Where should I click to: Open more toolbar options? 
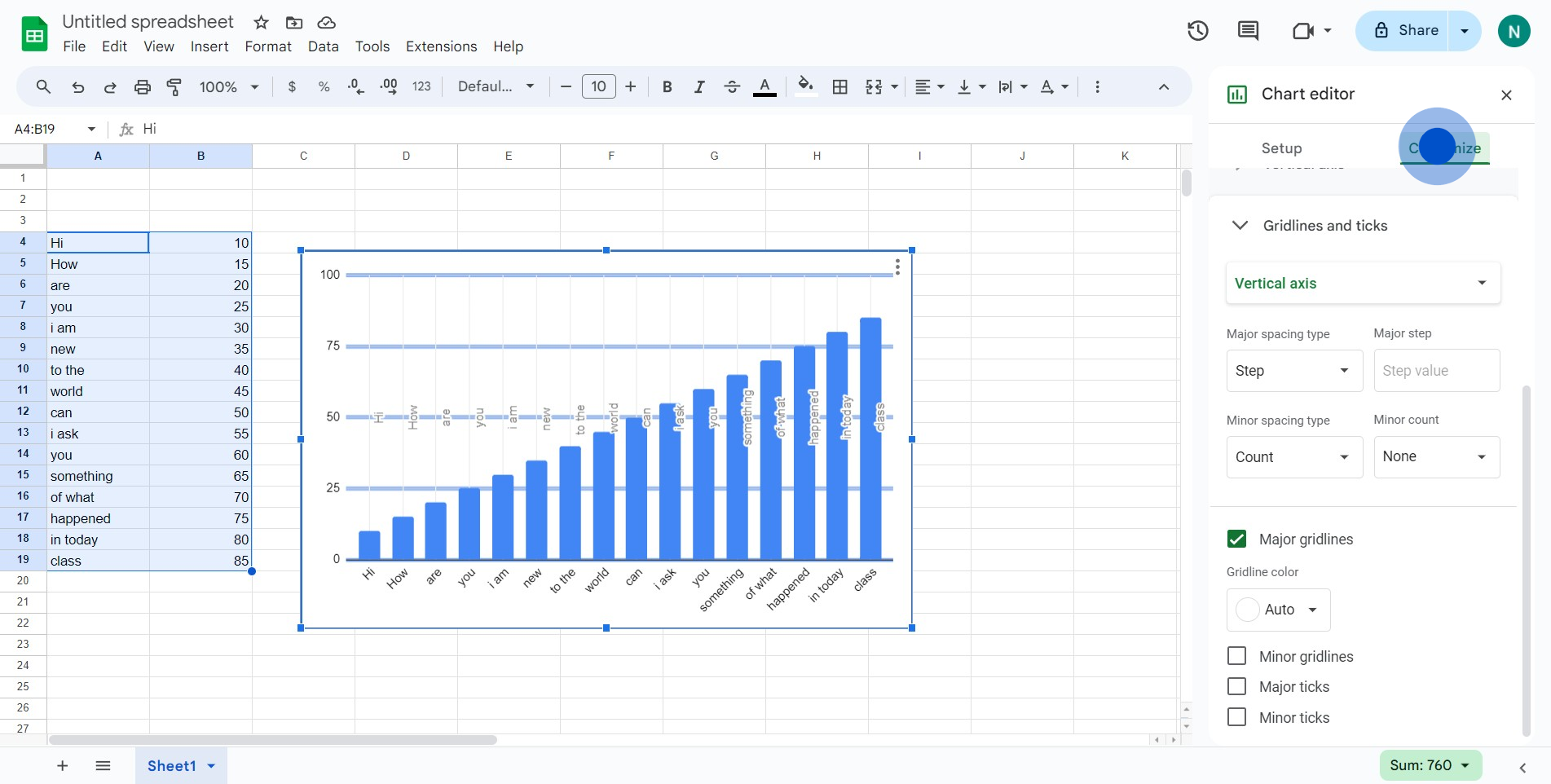pyautogui.click(x=1097, y=87)
